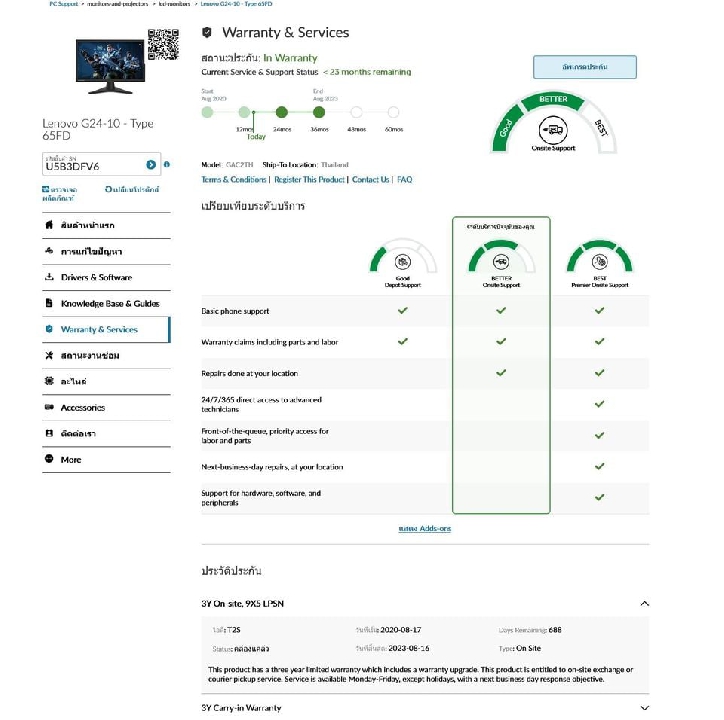The width and height of the screenshot is (724, 720).
Task: Click the Onsite Support truck icon in large gauge
Action: click(553, 130)
